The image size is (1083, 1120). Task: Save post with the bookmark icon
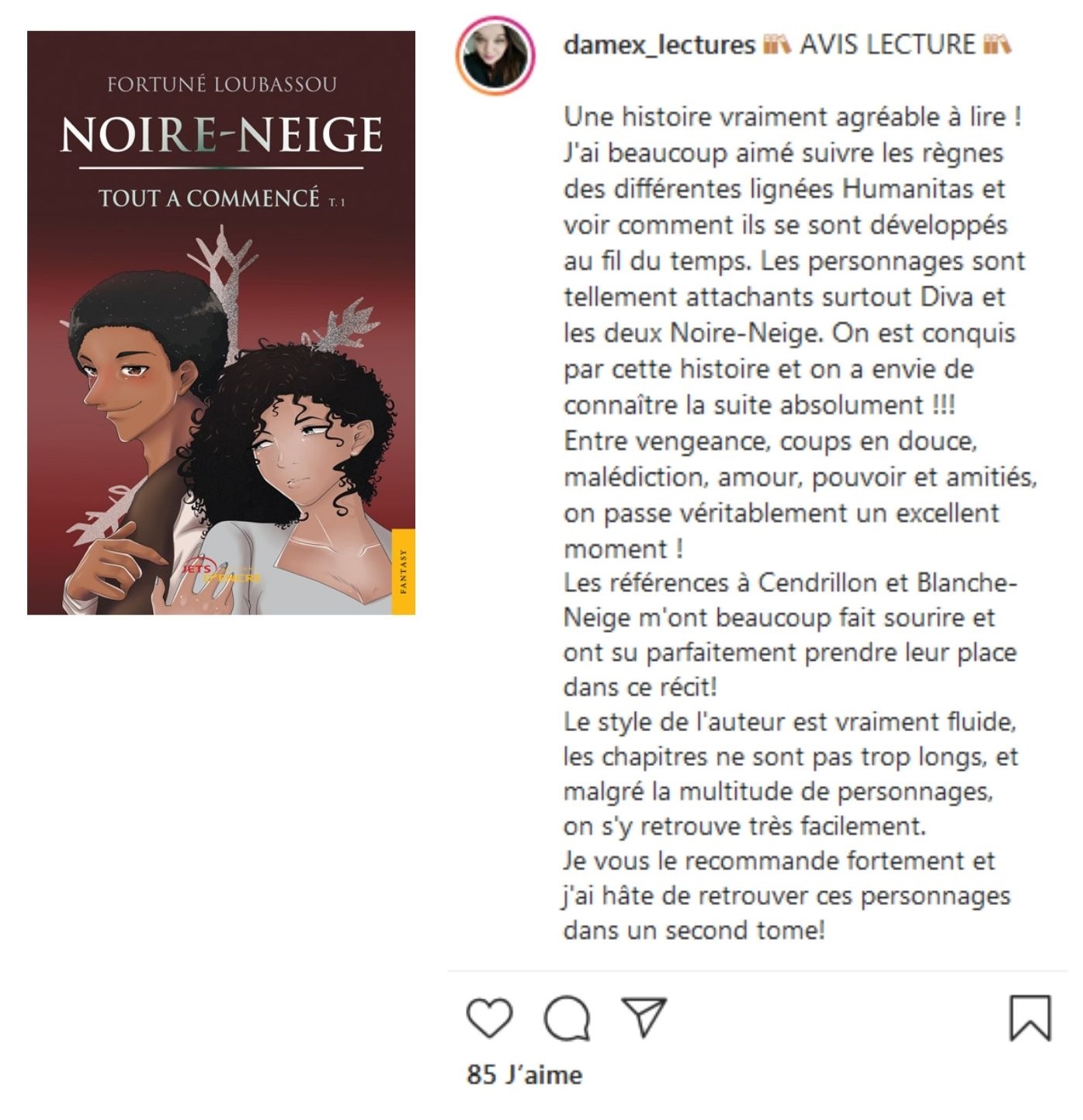1030,1018
